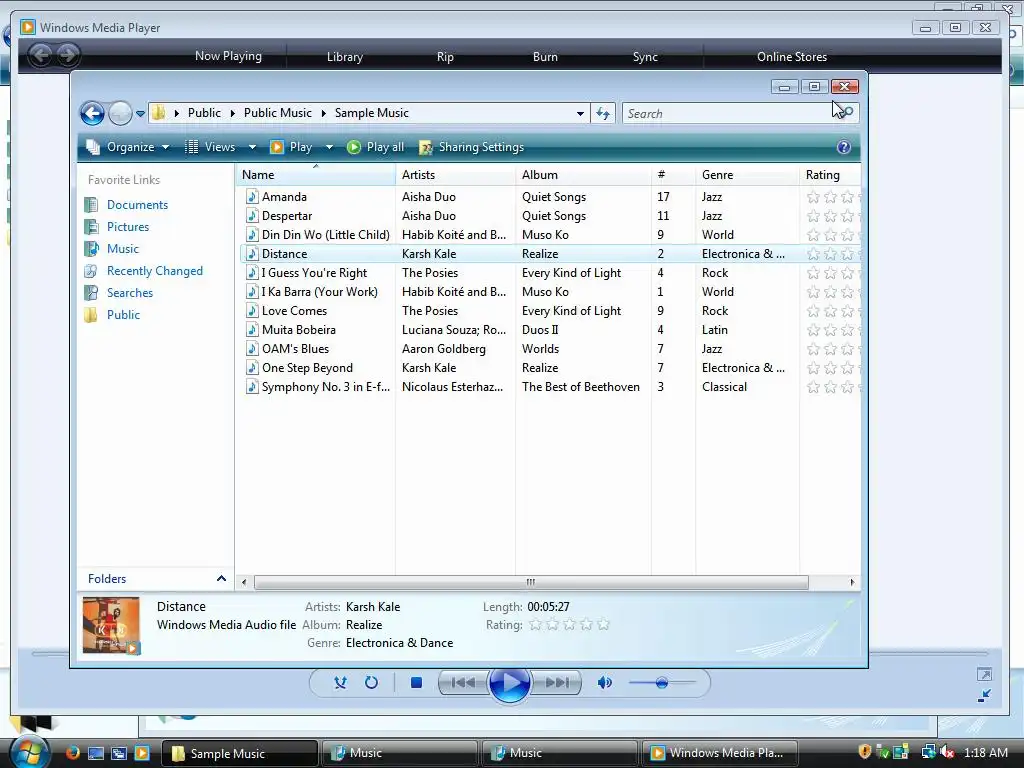Viewport: 1024px width, 768px height.
Task: Open Sync tab in Media Player
Action: click(645, 57)
